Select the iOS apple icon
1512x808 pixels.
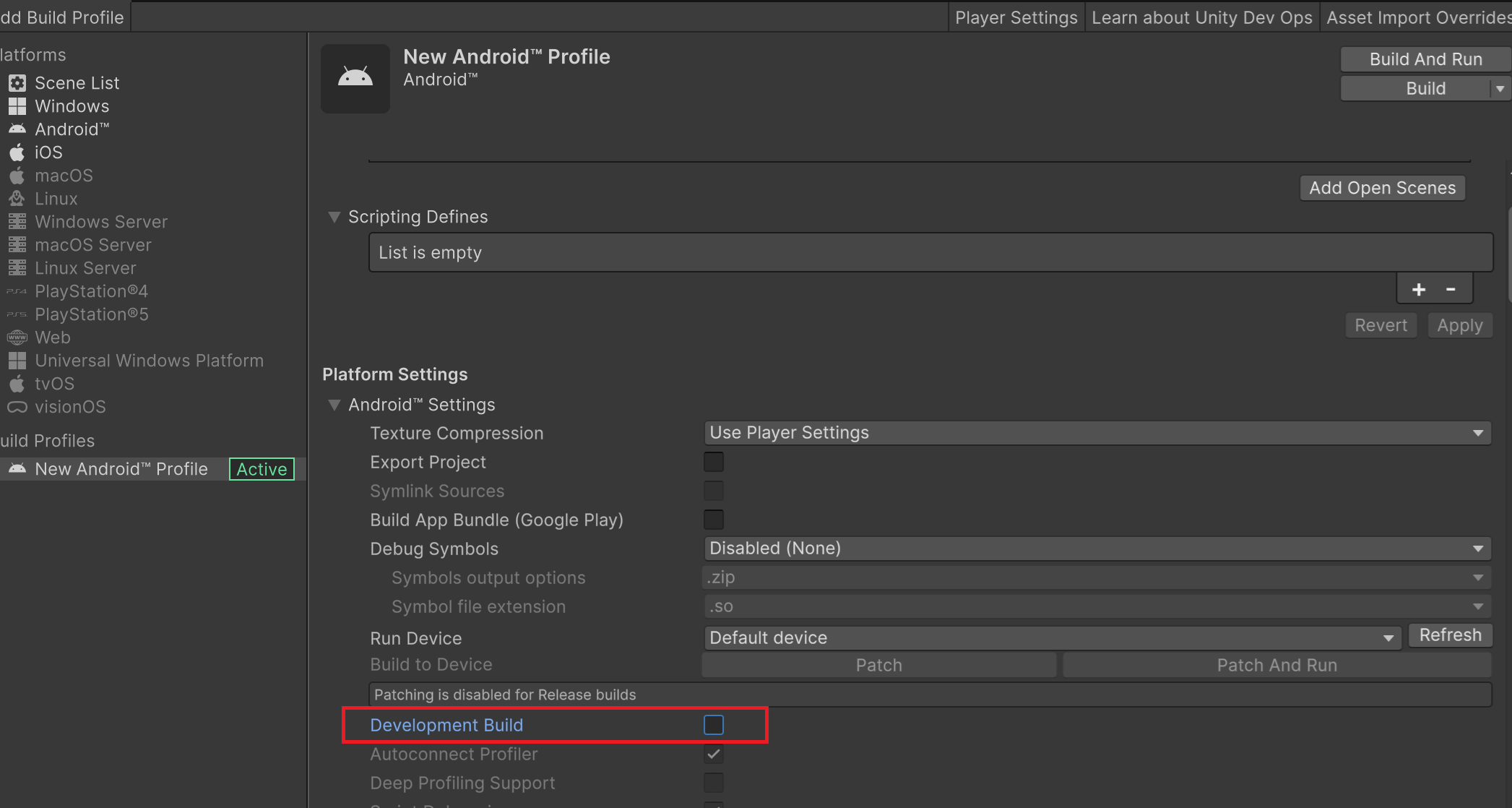click(17, 152)
